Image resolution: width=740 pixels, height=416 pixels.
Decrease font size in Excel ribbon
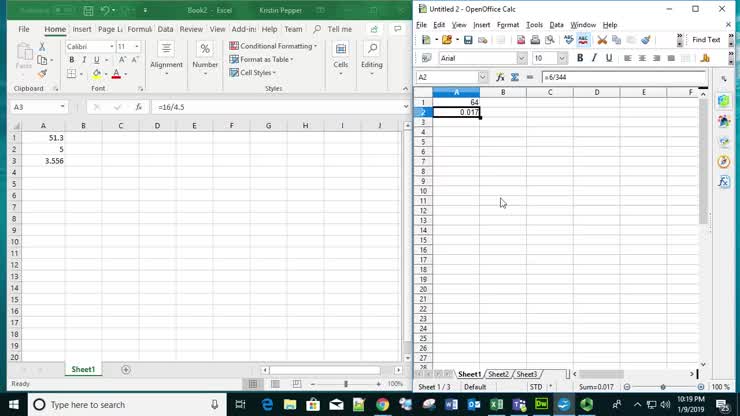coord(135,60)
